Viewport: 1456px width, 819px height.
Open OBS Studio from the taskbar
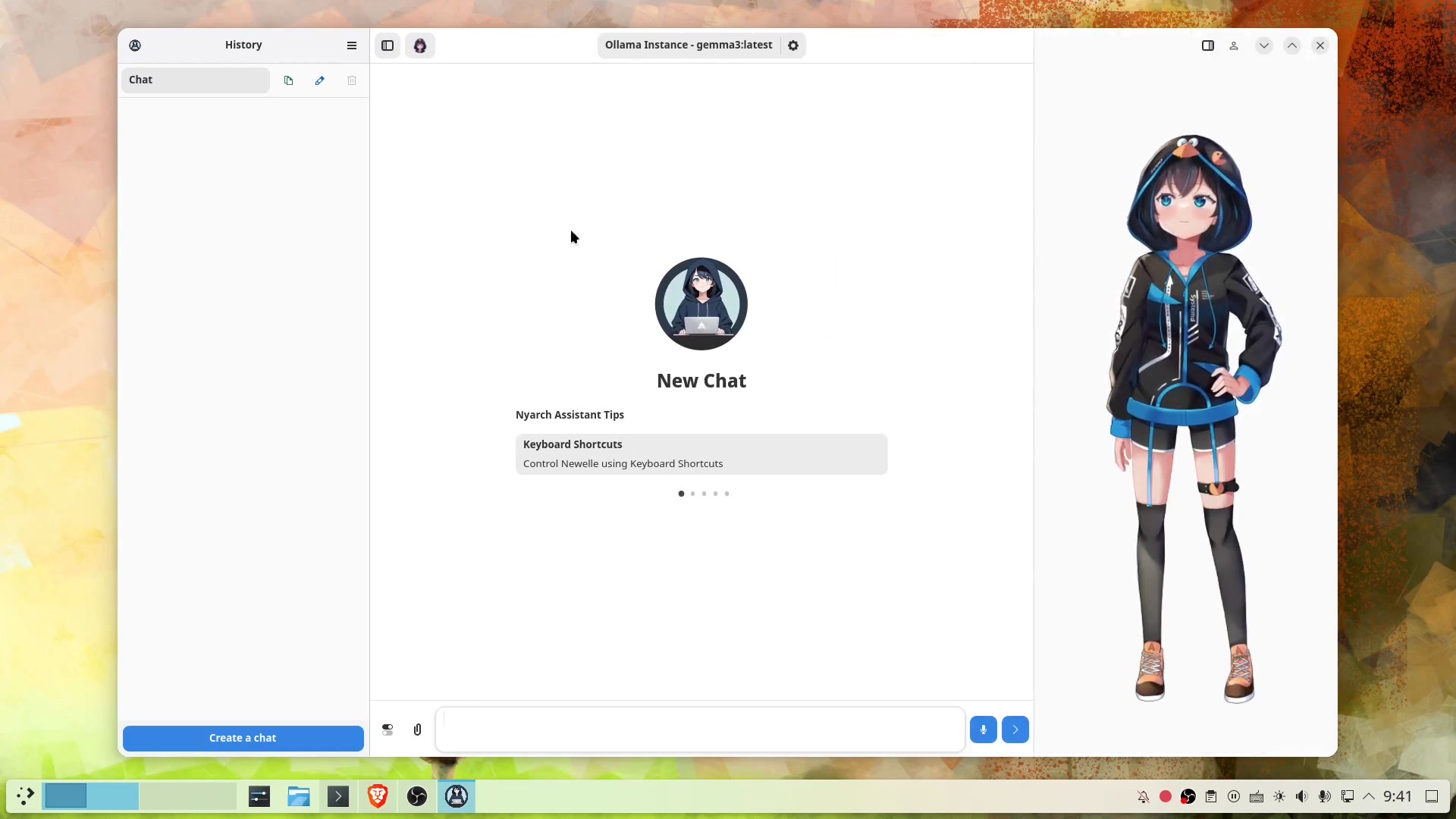(417, 796)
